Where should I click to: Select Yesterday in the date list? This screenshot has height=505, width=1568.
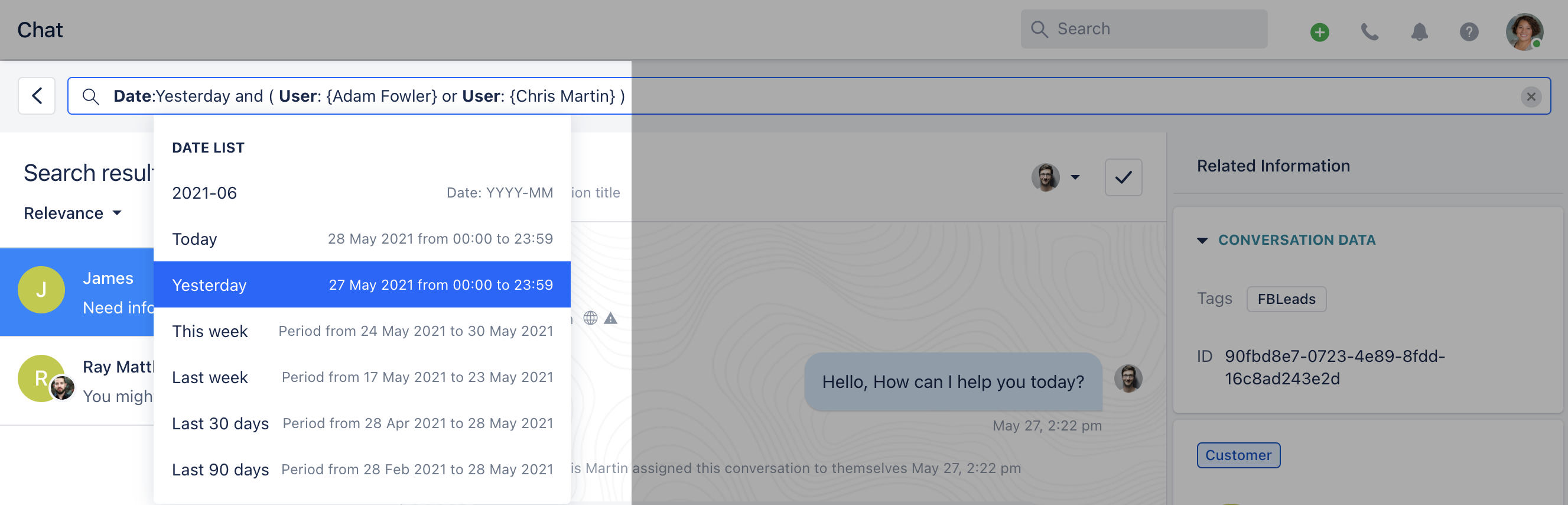tap(362, 284)
